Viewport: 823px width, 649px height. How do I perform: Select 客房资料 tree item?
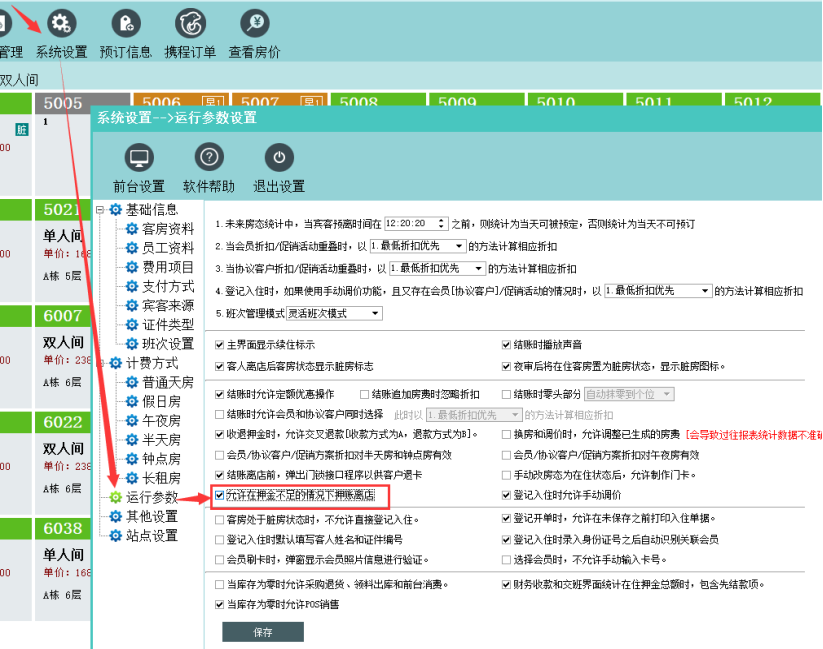168,229
